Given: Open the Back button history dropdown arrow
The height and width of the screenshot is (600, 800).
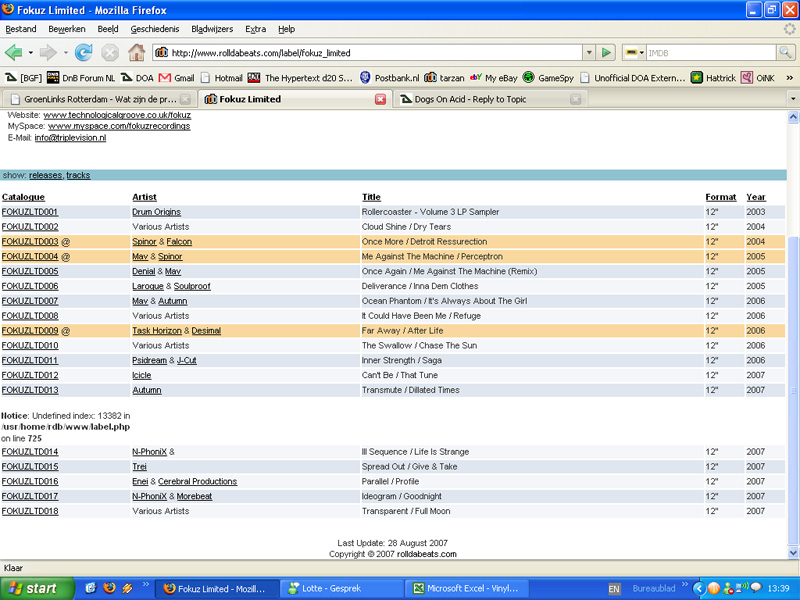Looking at the screenshot, I should pos(31,53).
